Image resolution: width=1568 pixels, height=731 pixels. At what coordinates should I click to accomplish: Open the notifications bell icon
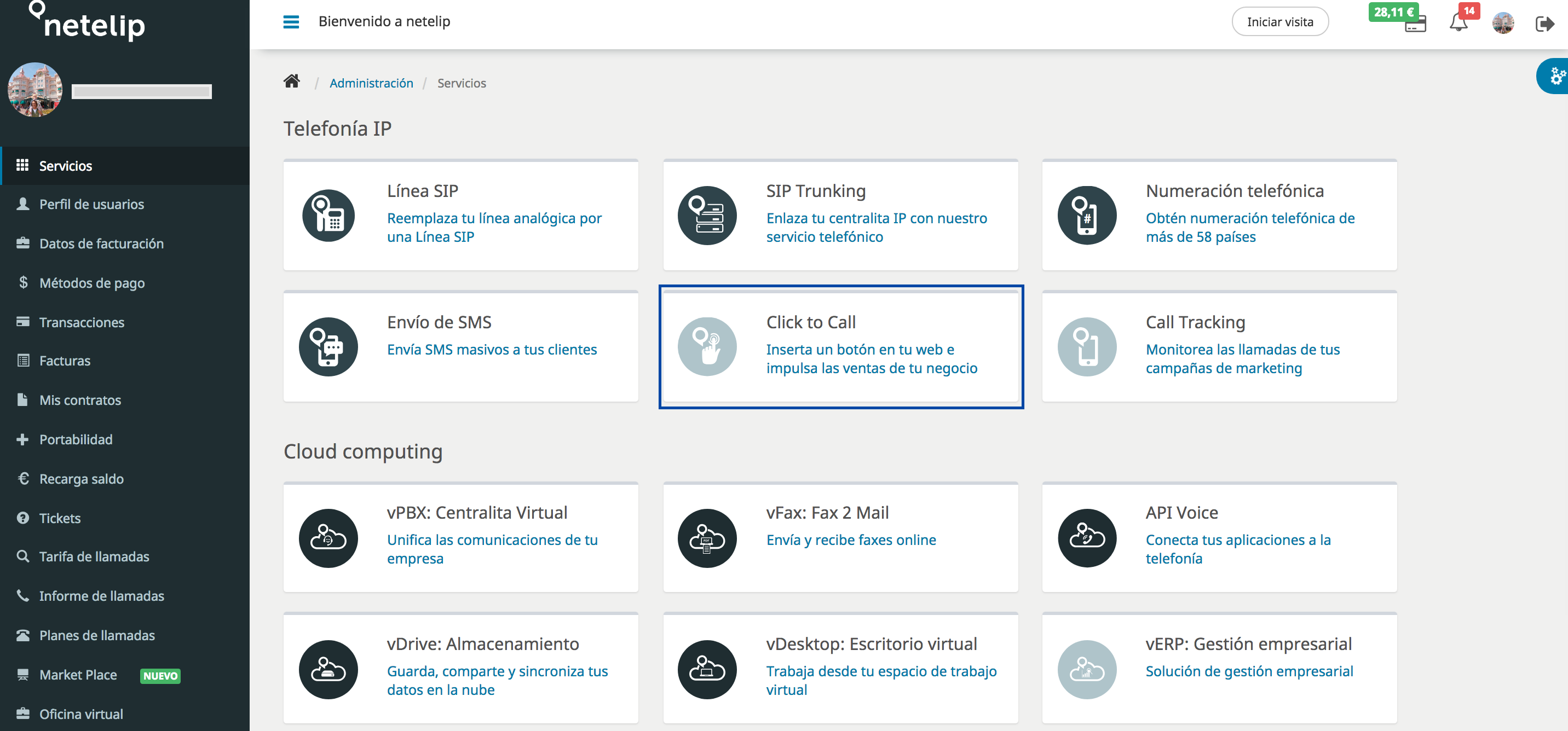coord(1458,23)
